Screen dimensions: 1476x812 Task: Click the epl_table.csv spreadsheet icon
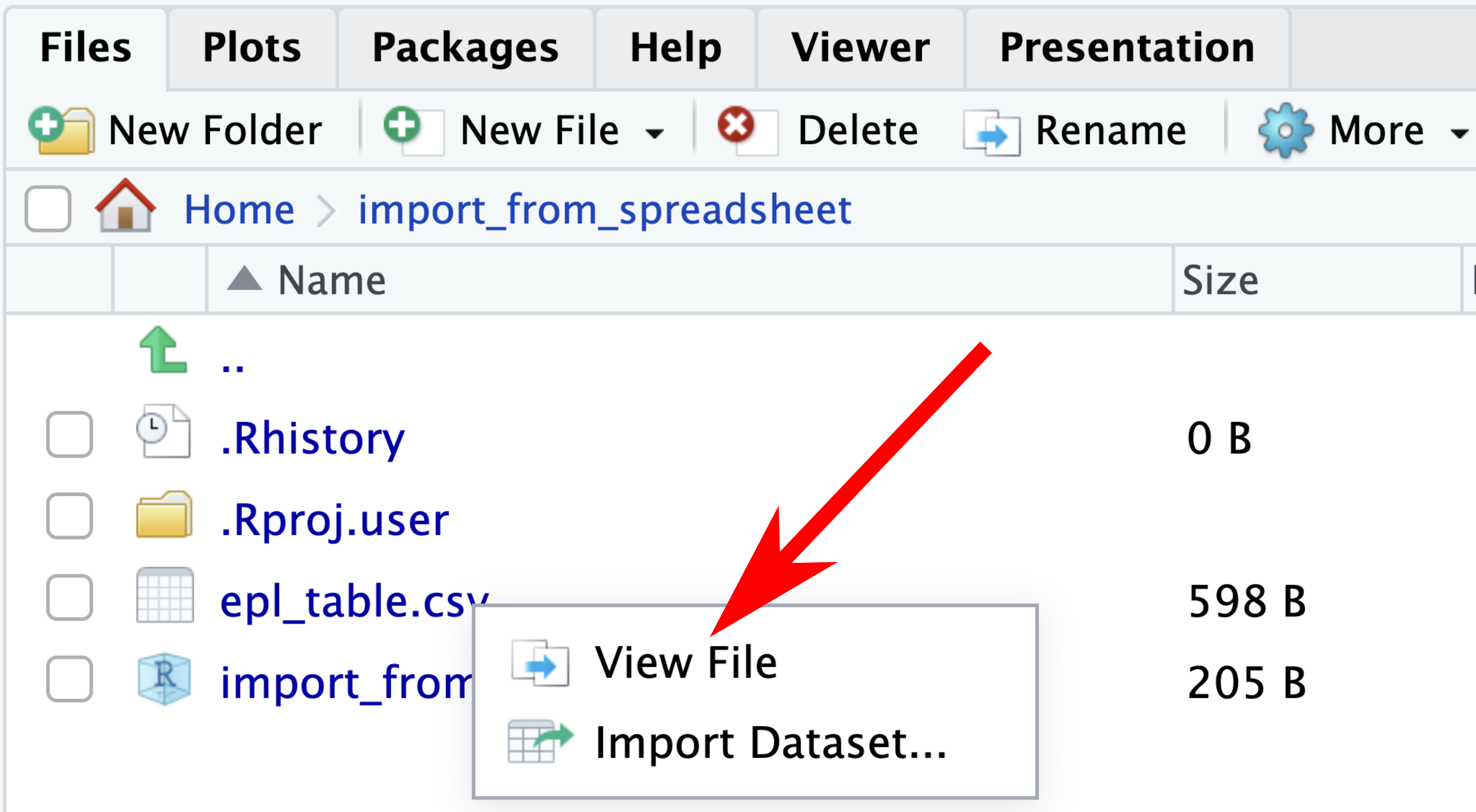[x=165, y=595]
